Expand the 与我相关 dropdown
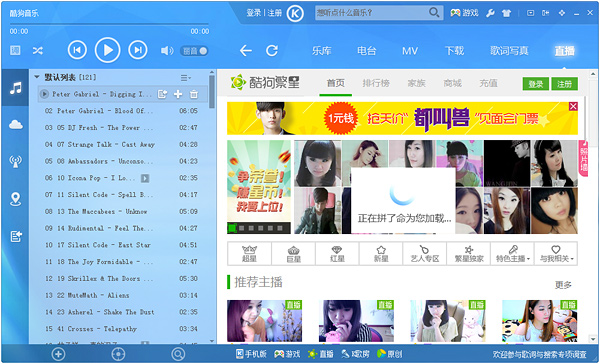Viewport: 600px width, 364px height. pyautogui.click(x=556, y=254)
